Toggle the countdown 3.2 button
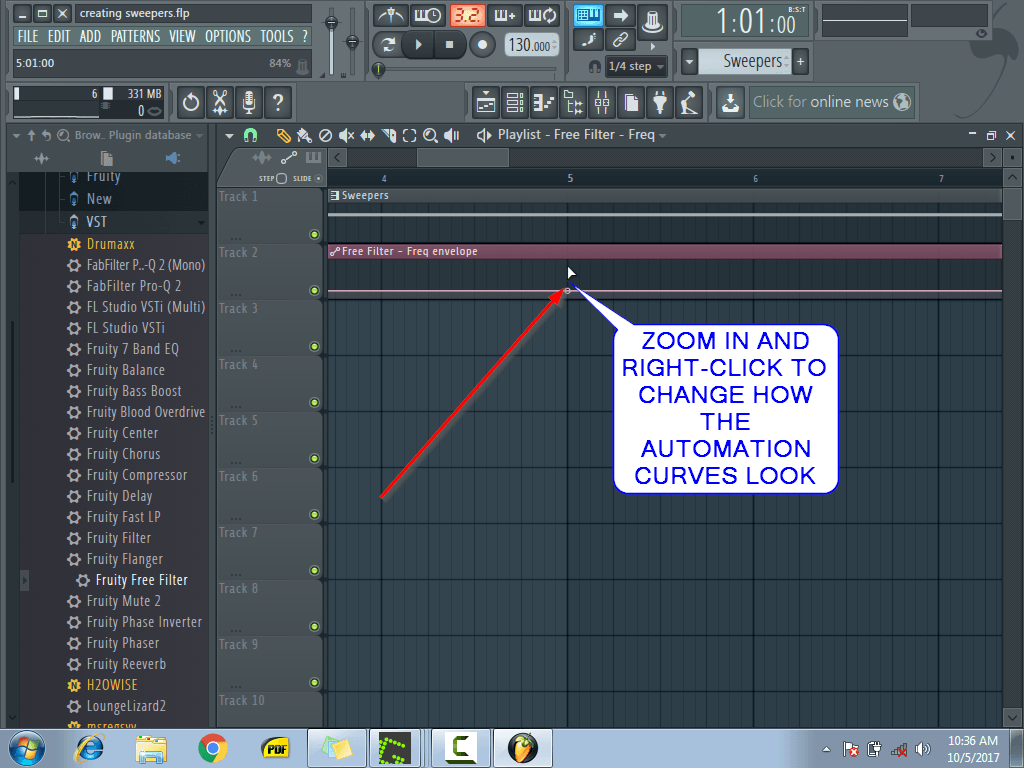1024x768 pixels. click(x=468, y=16)
